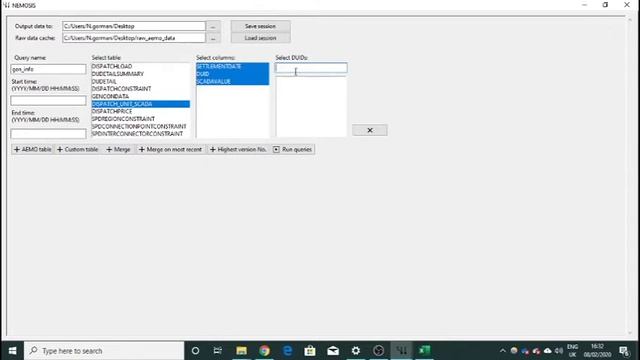640x360 pixels.
Task: Open File Explorer from the taskbar
Action: pos(241,351)
